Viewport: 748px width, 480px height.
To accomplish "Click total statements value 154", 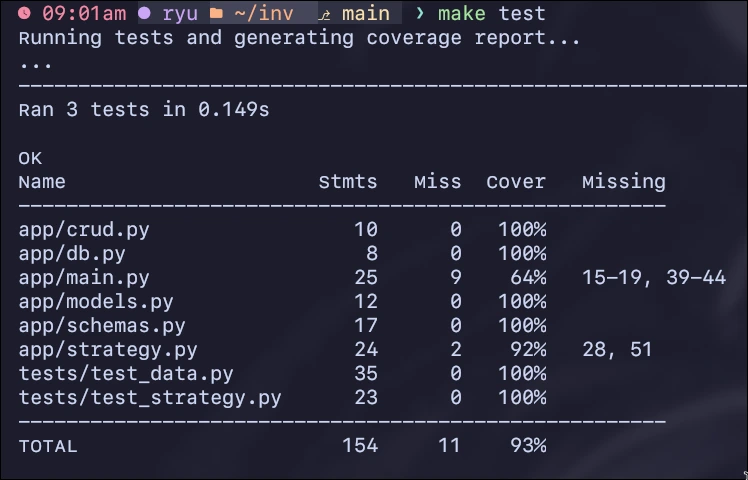I will tap(360, 446).
